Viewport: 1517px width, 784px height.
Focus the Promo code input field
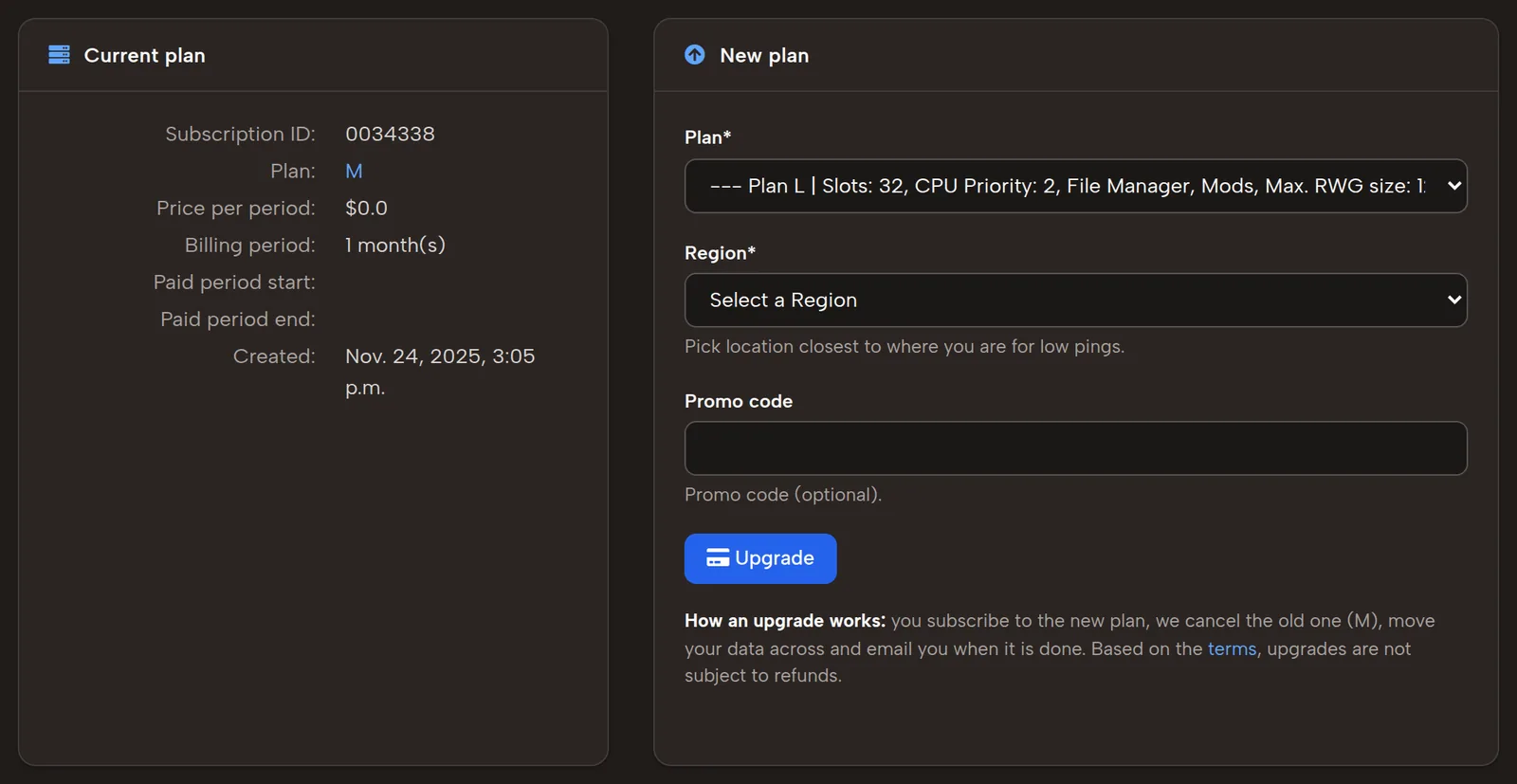point(1075,448)
